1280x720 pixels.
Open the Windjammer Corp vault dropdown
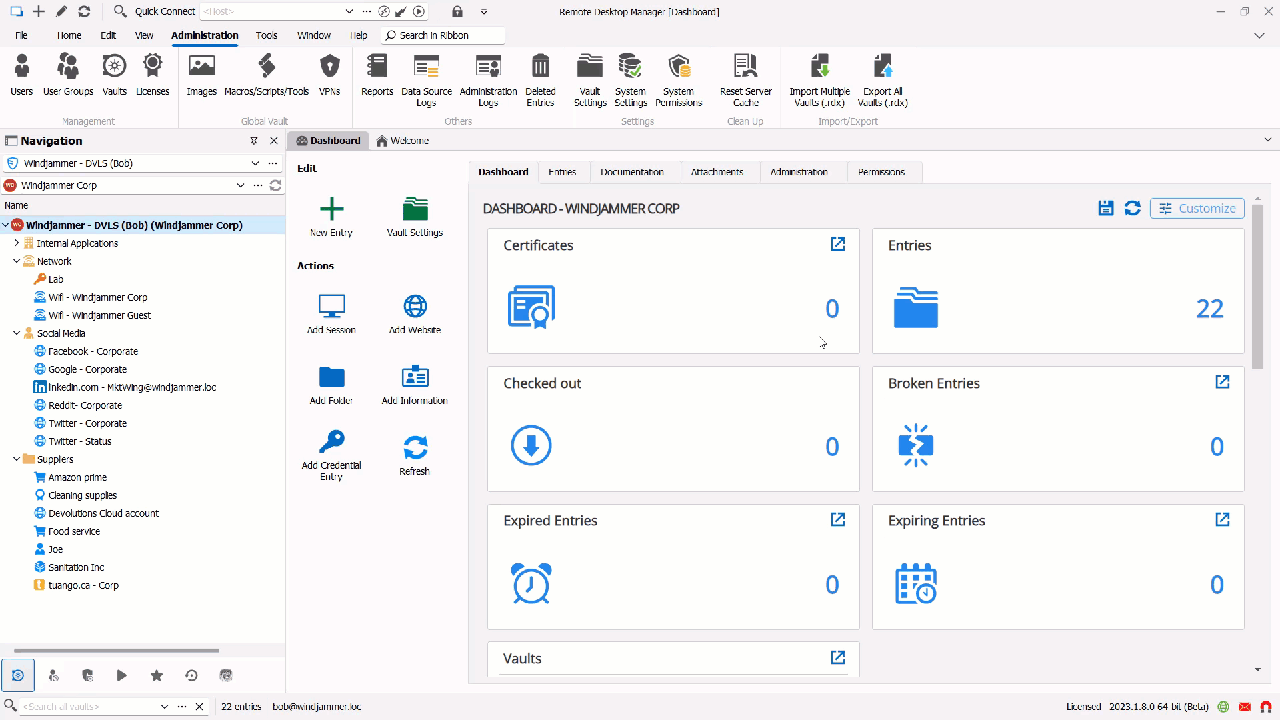(240, 185)
